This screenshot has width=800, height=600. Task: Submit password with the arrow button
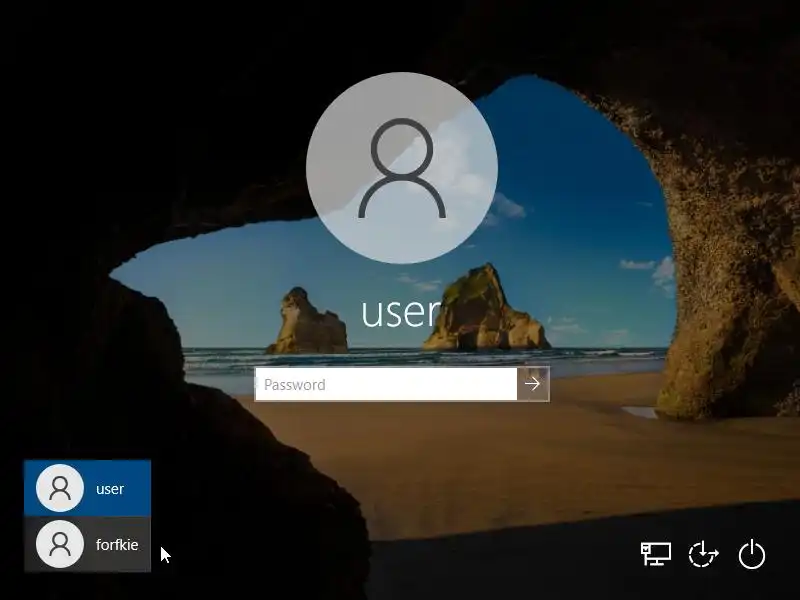click(x=533, y=384)
